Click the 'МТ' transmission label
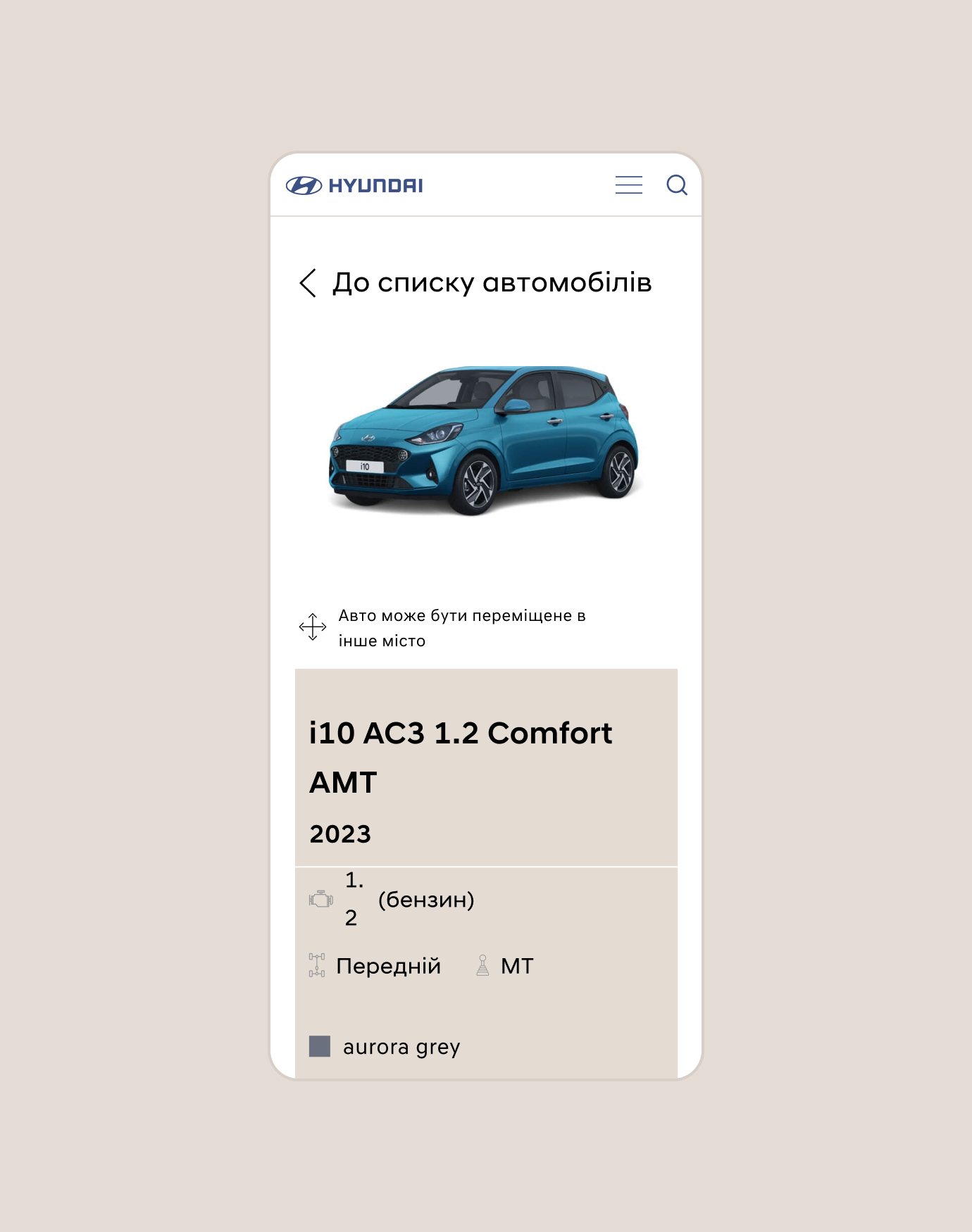Image resolution: width=972 pixels, height=1232 pixels. pos(517,966)
